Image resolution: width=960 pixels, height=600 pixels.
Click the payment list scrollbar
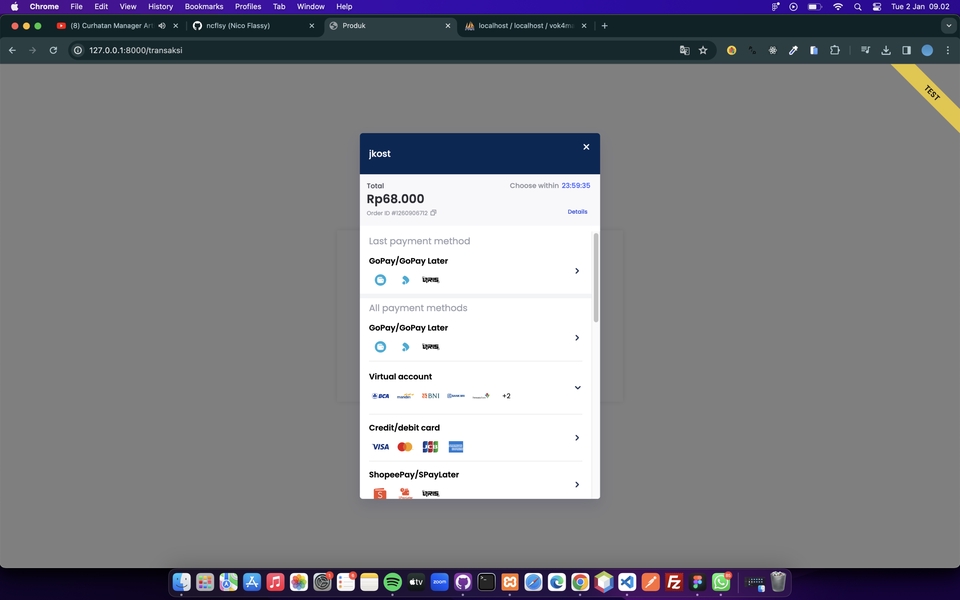(596, 277)
